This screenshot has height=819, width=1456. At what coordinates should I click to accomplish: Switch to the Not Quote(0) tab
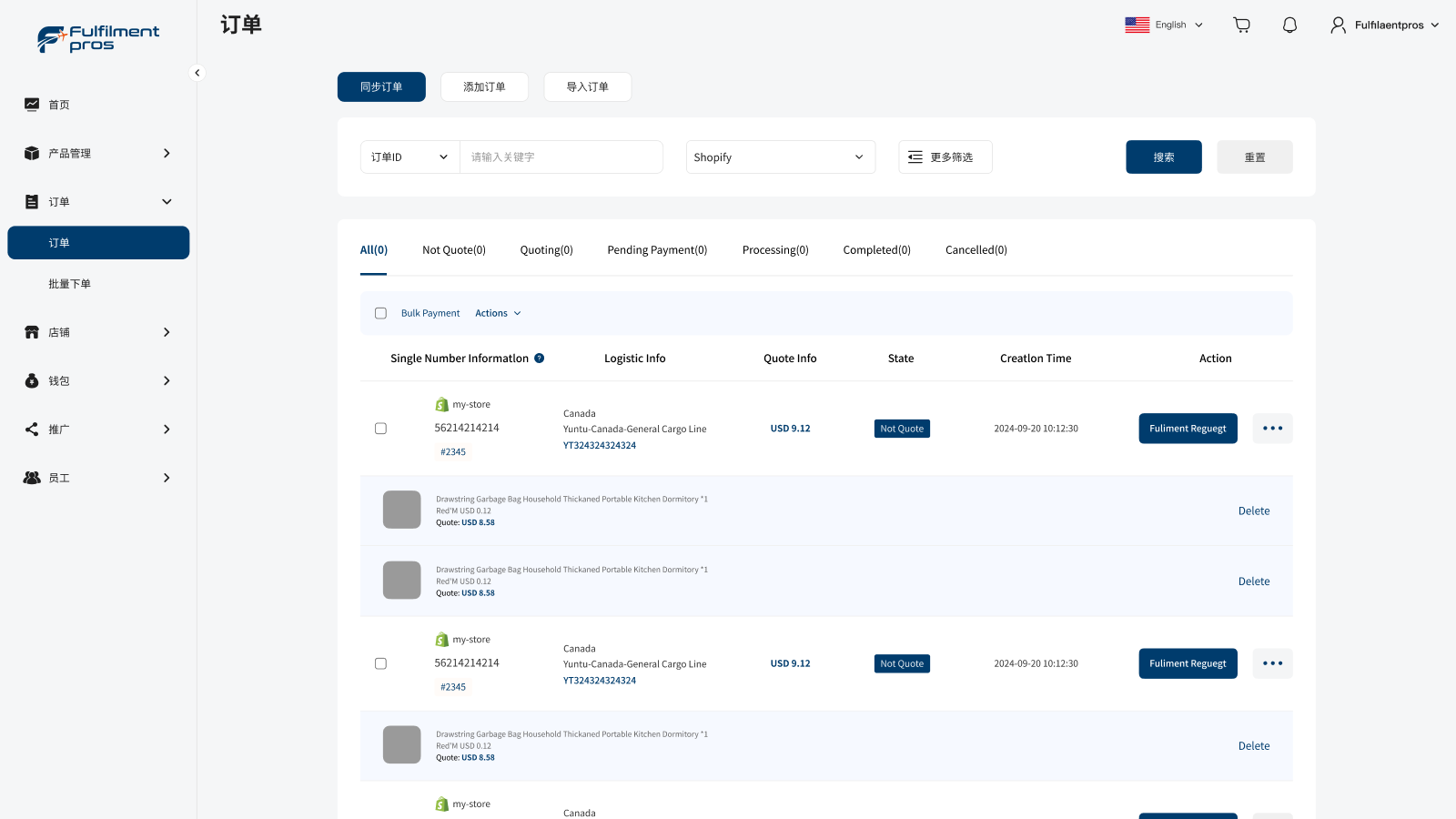point(453,249)
